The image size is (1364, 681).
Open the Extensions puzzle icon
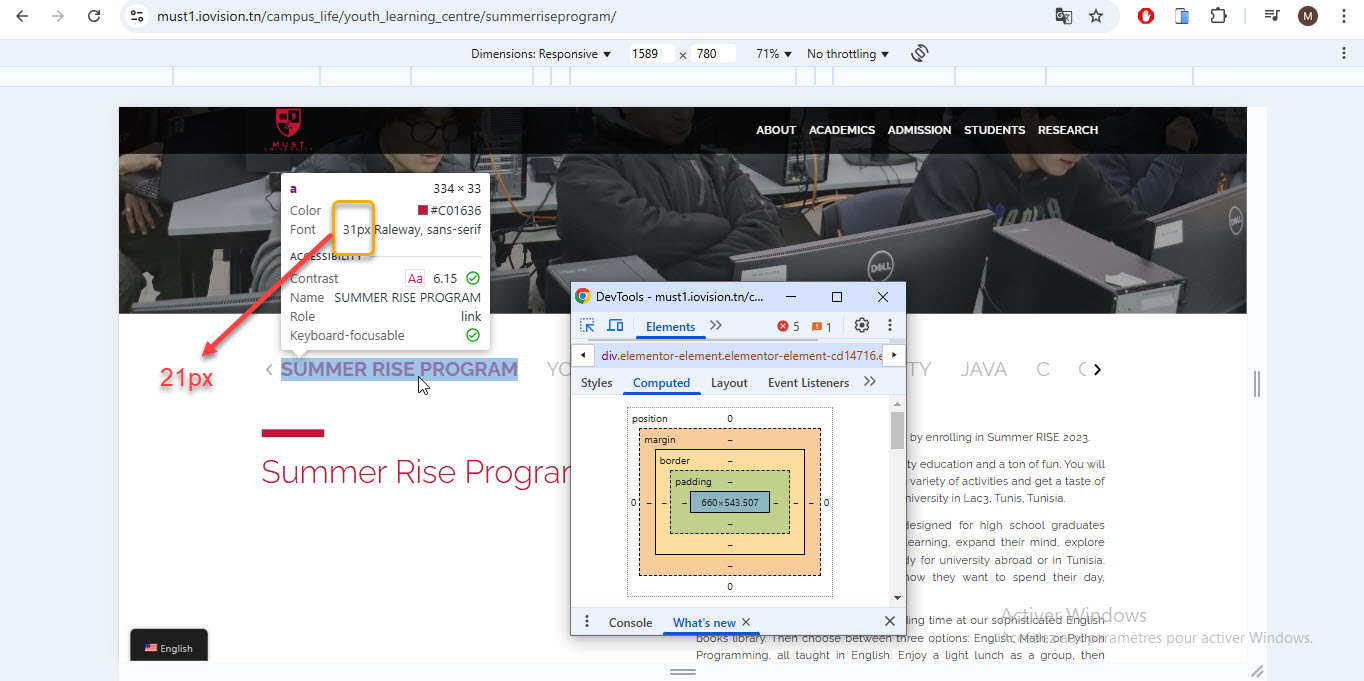point(1218,16)
